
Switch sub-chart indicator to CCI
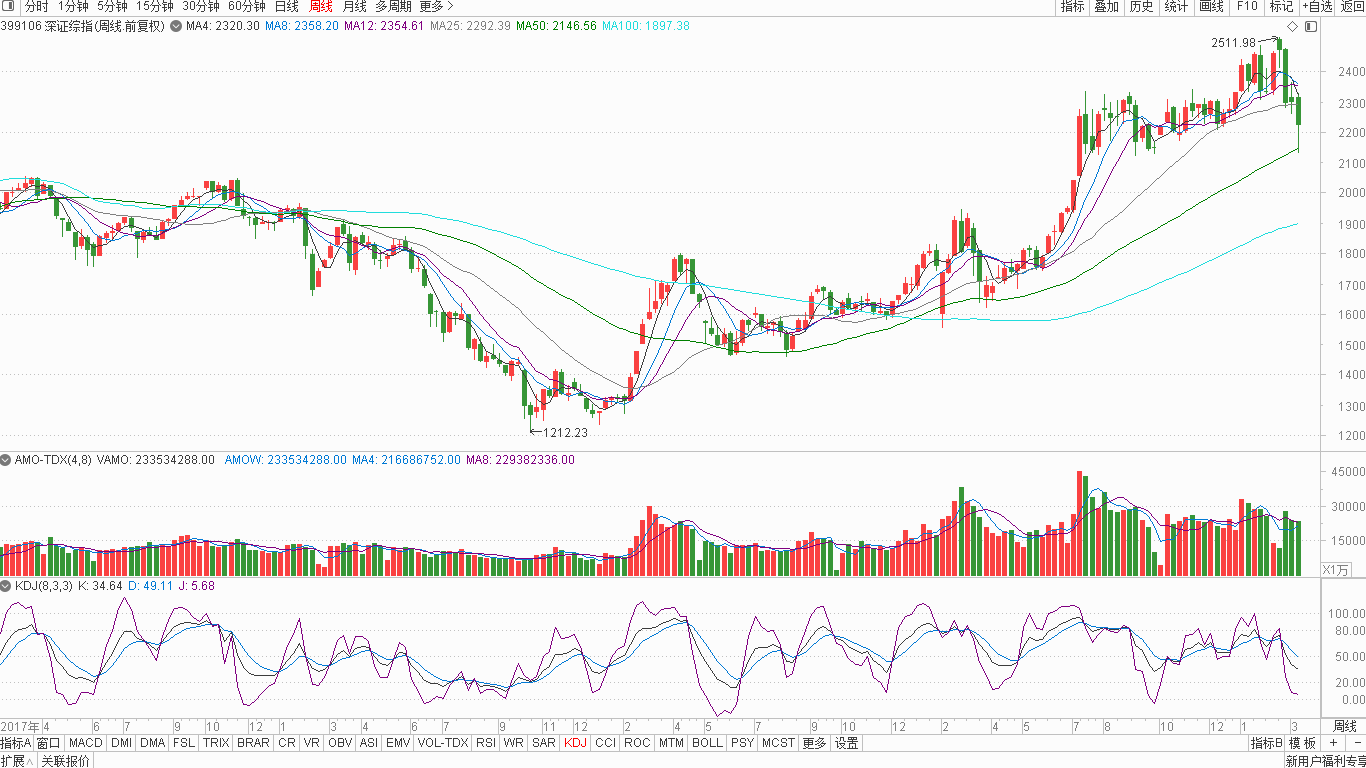click(x=606, y=743)
